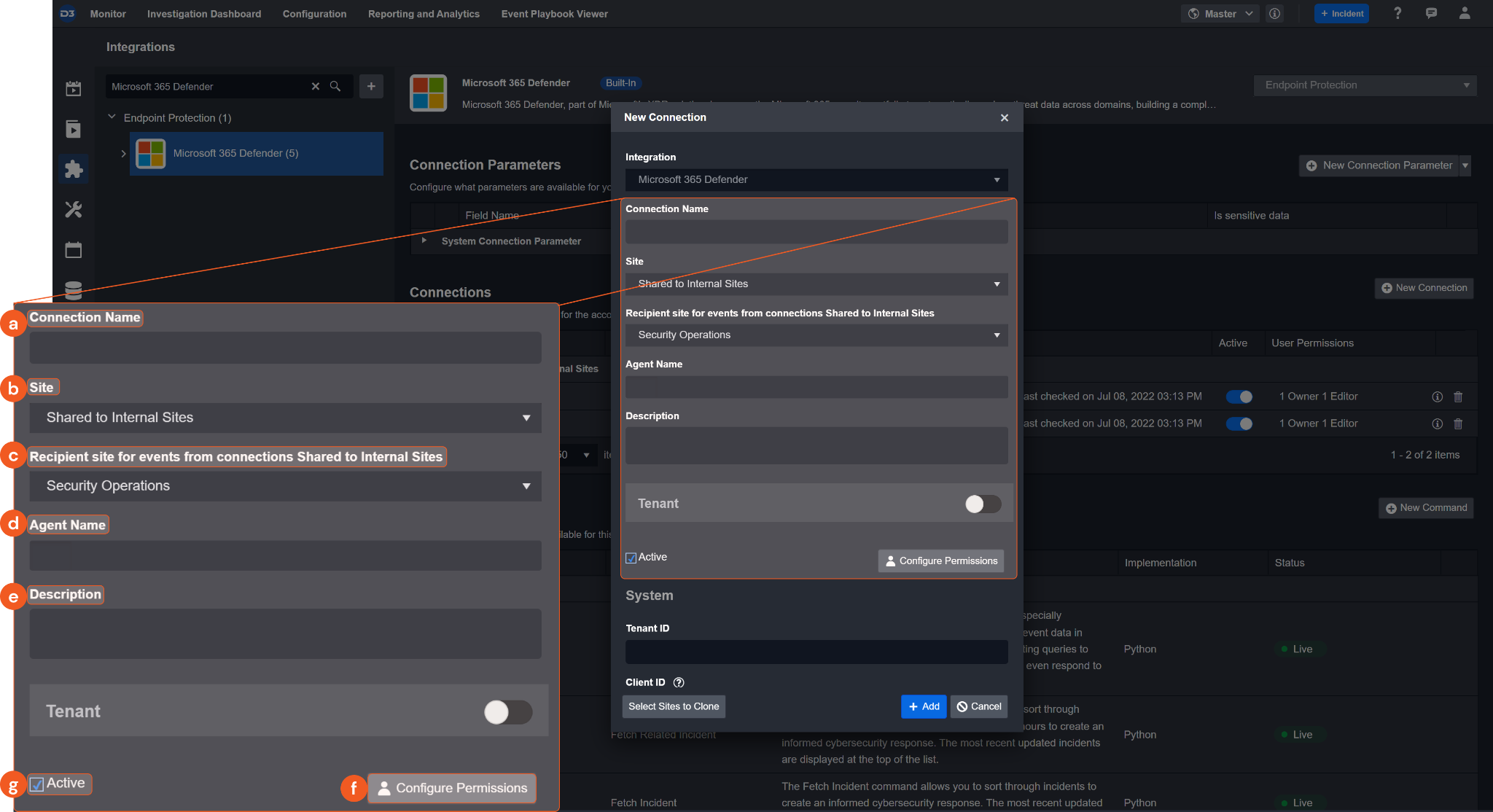Open the Data database sidebar icon
1493x812 pixels.
pos(74,290)
